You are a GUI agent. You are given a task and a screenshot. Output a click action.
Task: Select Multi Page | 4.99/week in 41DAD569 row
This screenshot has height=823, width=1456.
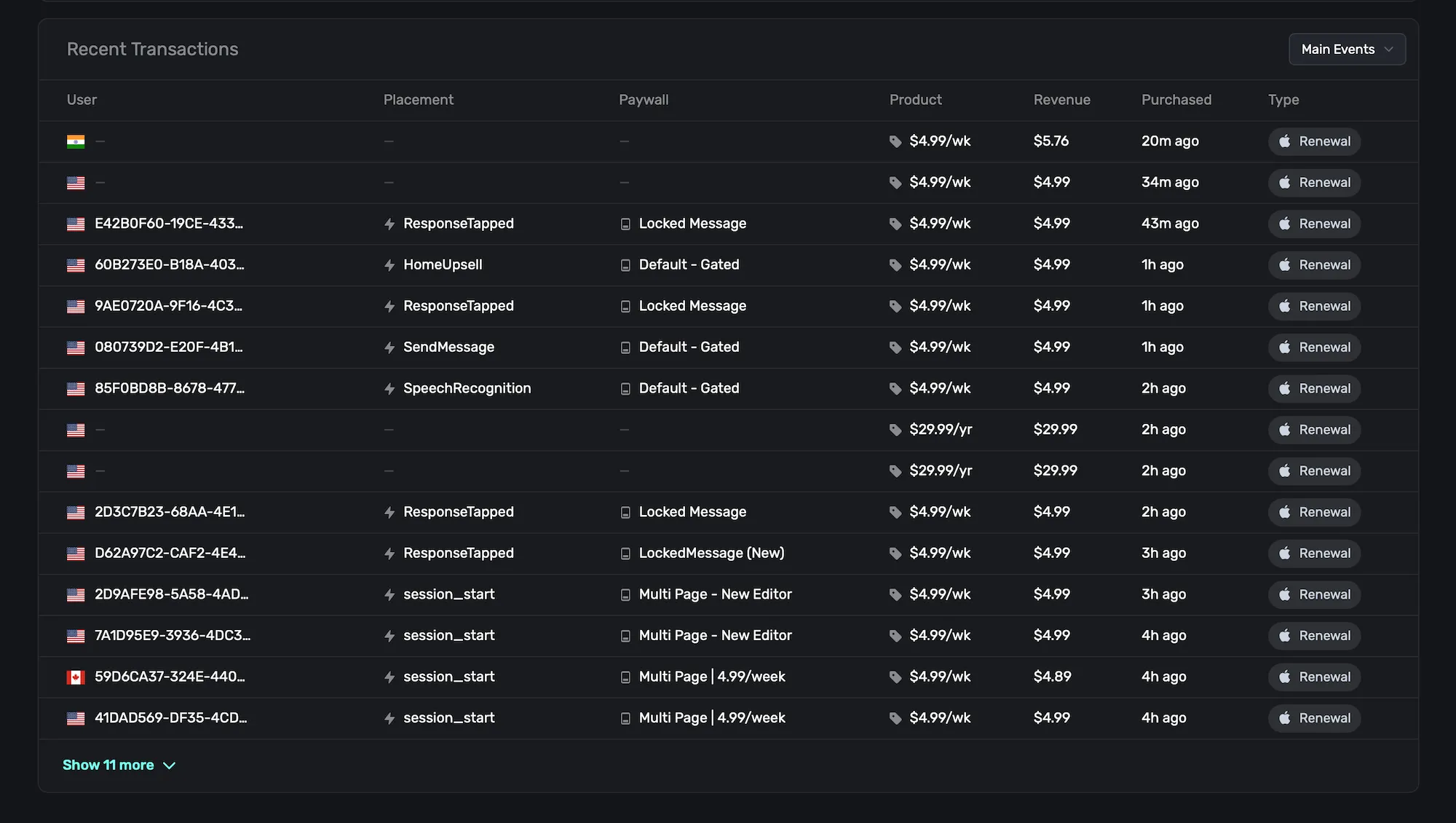(712, 718)
